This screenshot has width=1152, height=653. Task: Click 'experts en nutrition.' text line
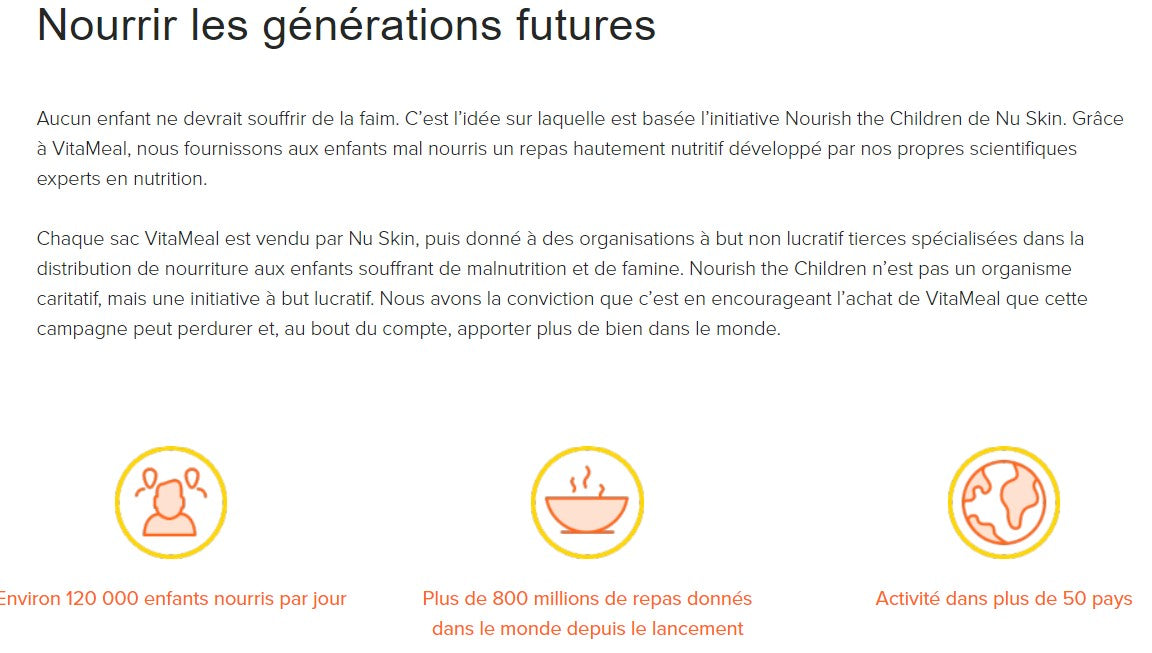point(121,179)
